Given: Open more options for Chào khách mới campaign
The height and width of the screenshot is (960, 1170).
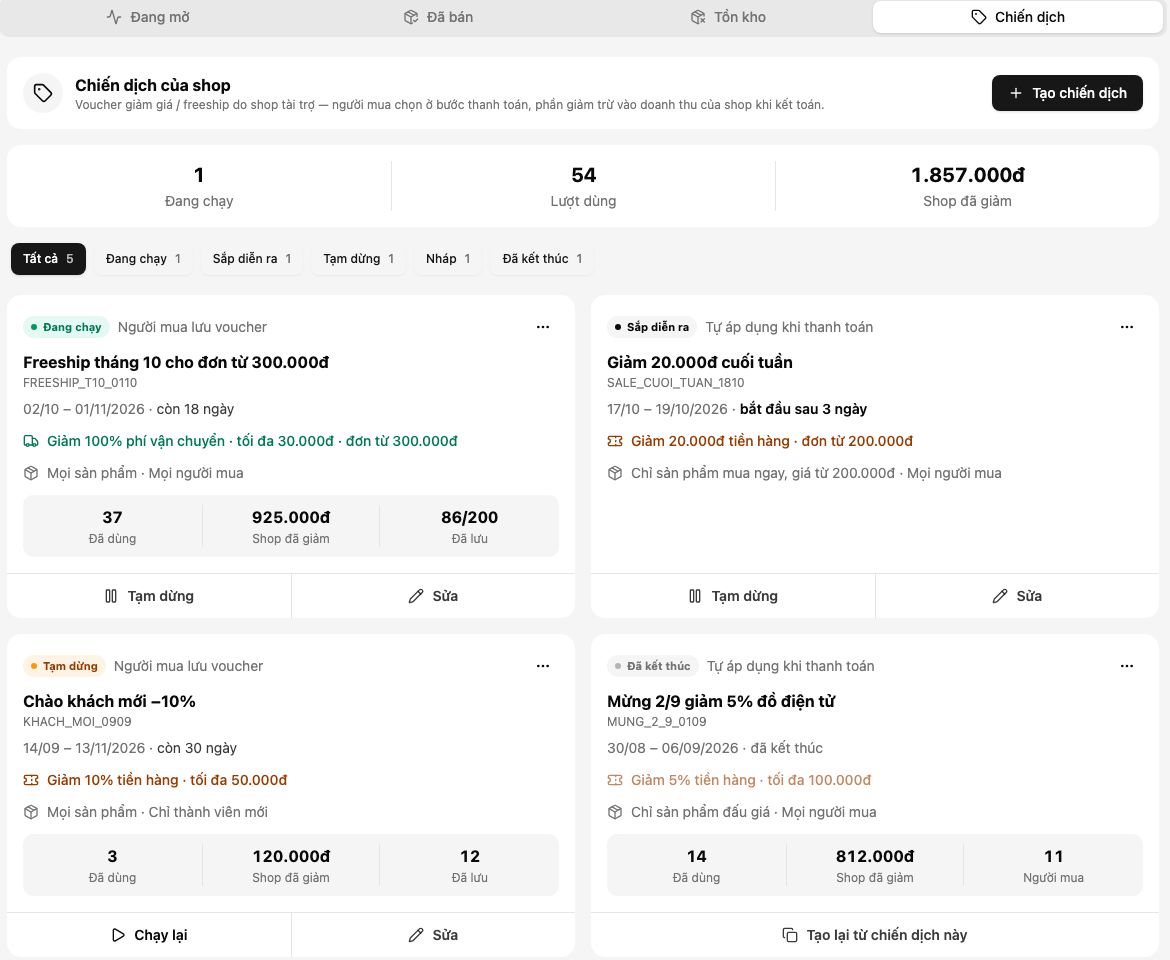Looking at the screenshot, I should point(543,666).
